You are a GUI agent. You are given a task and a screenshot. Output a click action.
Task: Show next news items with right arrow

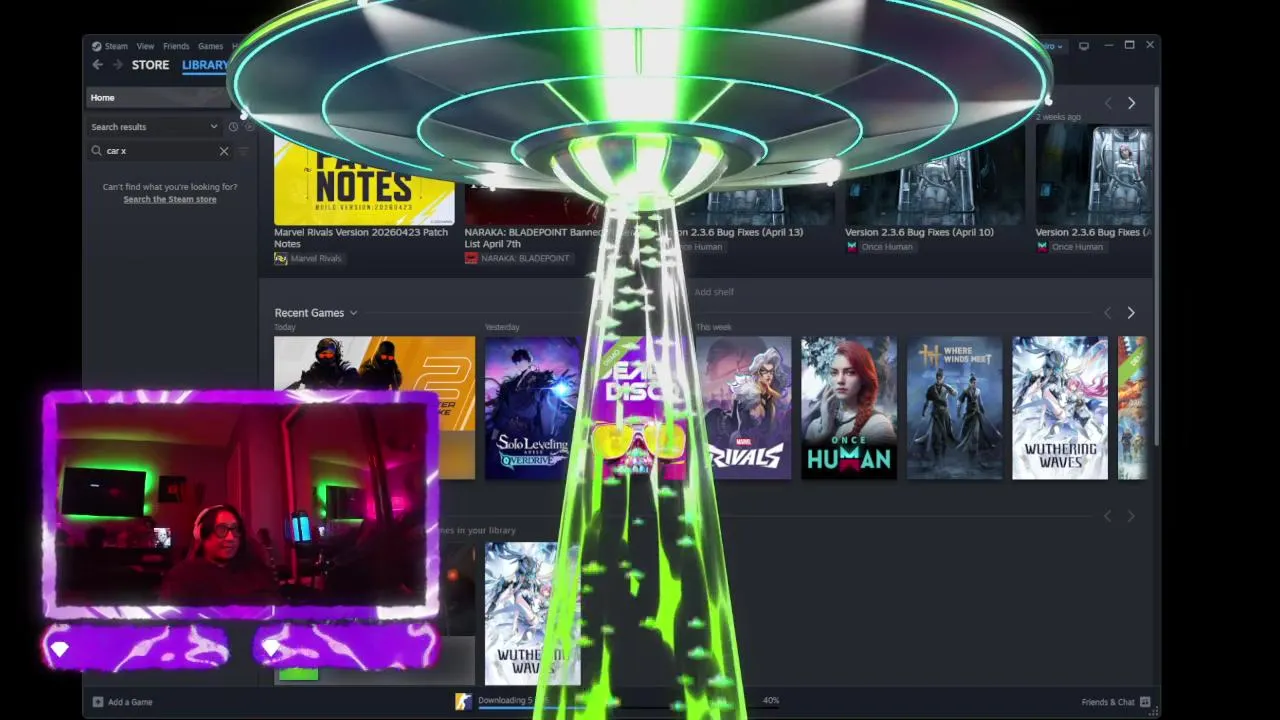[x=1131, y=103]
